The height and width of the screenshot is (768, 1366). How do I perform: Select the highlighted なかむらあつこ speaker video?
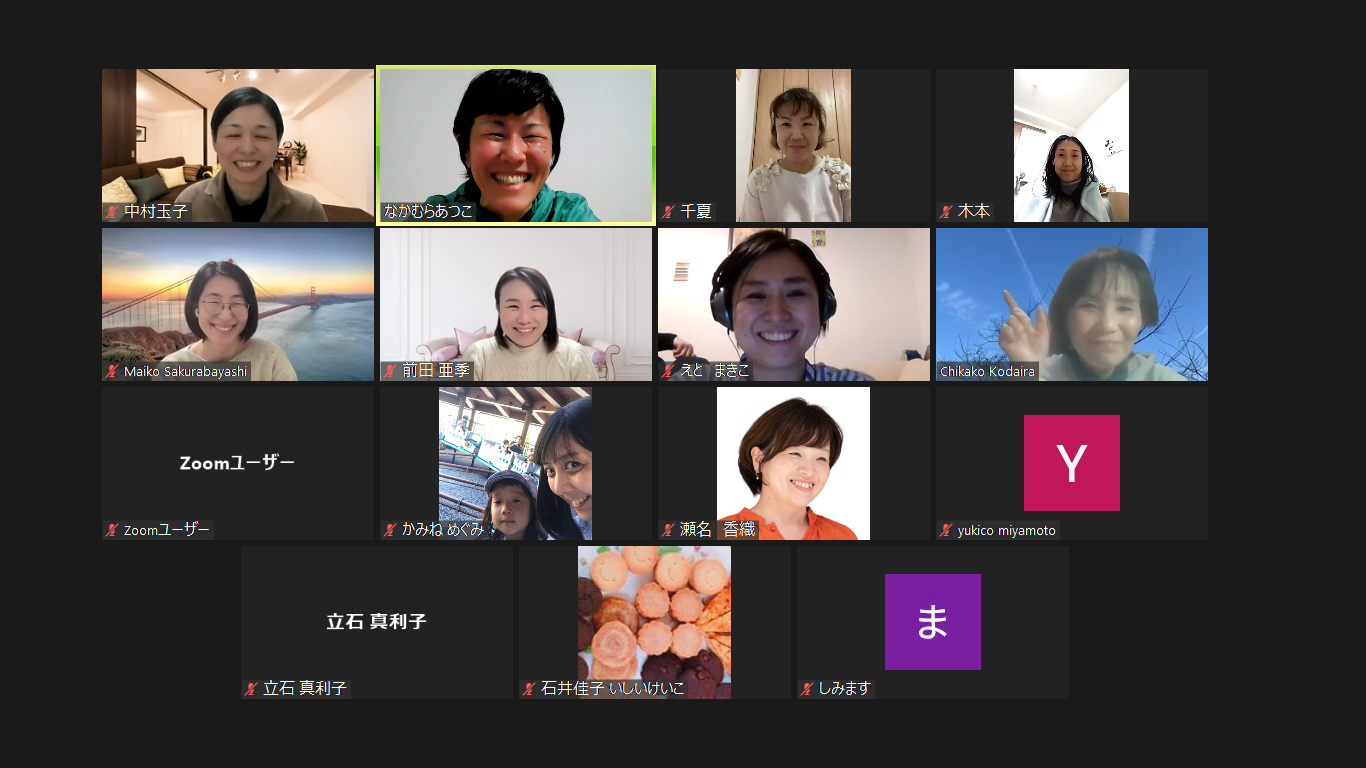pos(516,145)
